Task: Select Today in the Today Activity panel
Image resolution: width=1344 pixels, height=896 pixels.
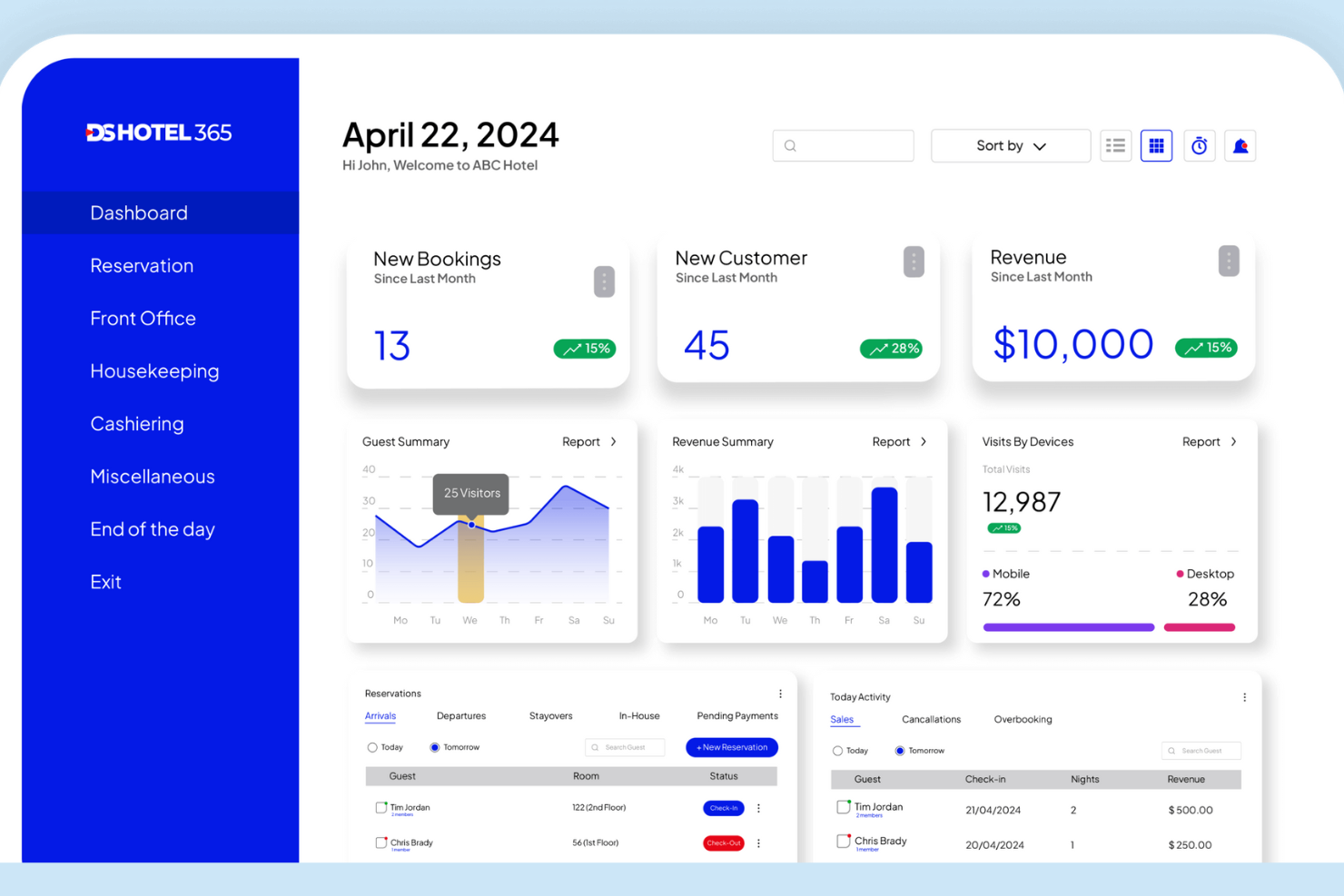Action: click(x=836, y=751)
